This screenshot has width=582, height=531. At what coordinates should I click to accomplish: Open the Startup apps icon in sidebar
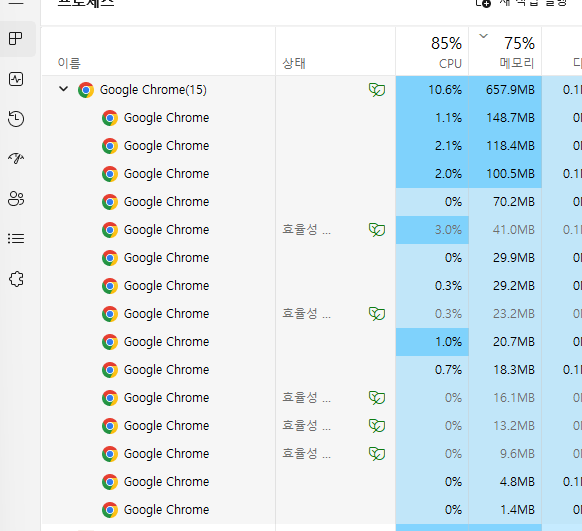tap(16, 158)
